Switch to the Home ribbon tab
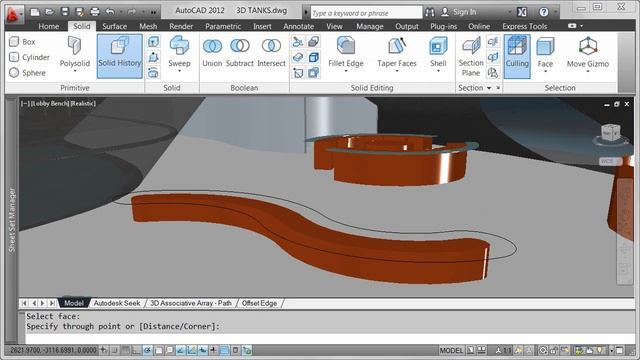 [49, 26]
